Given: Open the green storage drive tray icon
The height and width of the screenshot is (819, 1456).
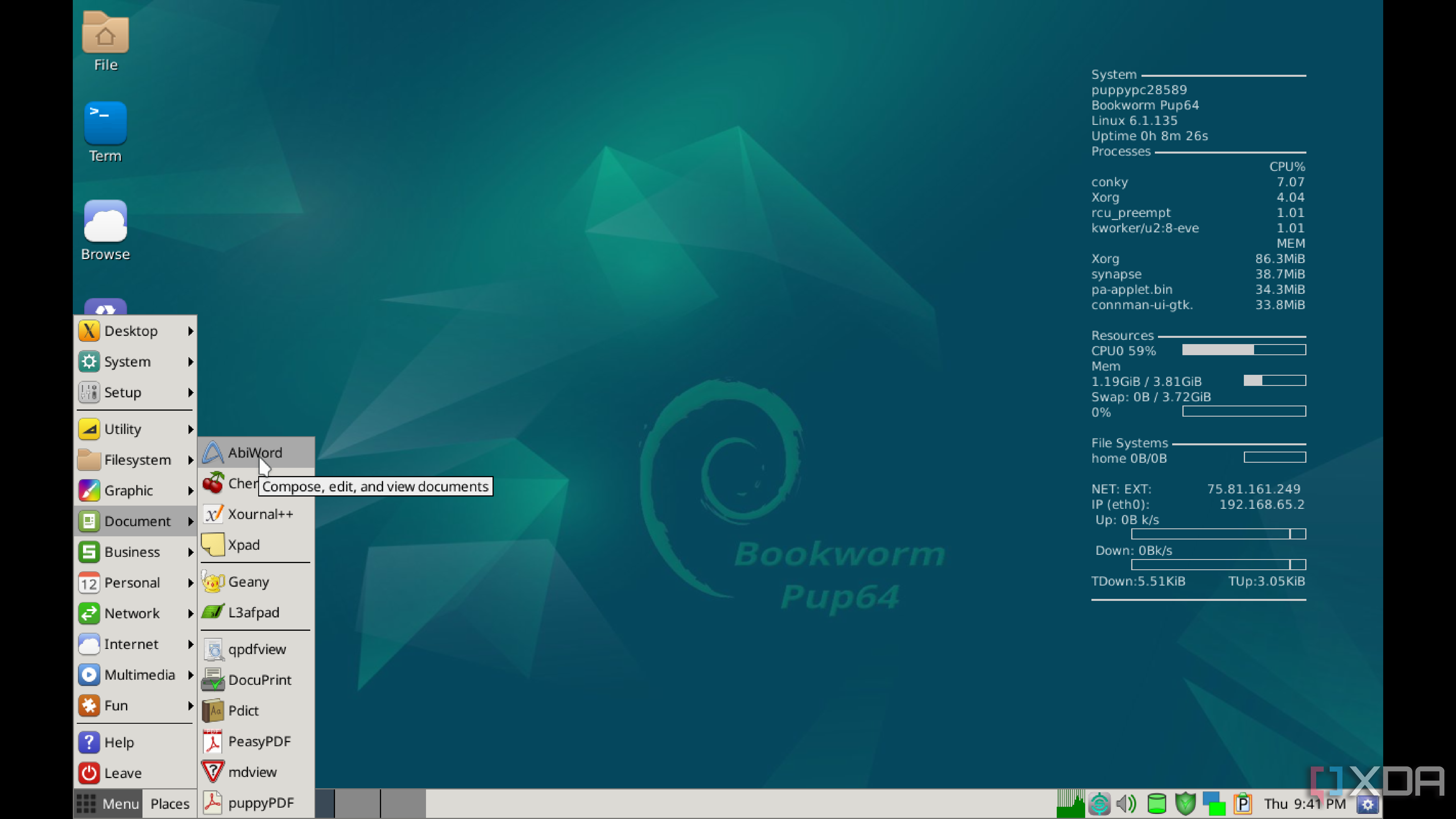Looking at the screenshot, I should [1157, 803].
